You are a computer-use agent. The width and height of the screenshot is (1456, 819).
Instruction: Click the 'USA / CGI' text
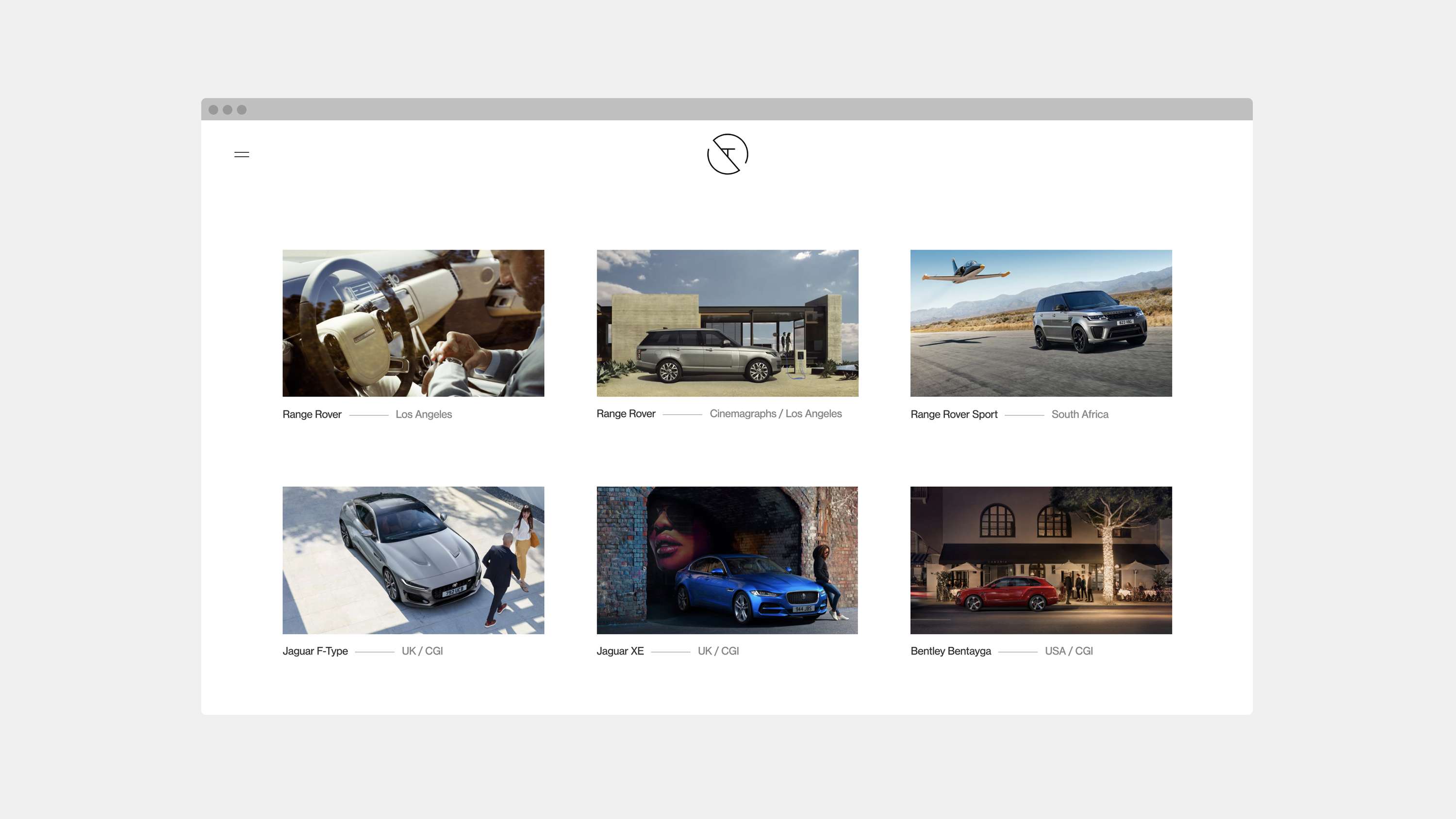(x=1069, y=651)
